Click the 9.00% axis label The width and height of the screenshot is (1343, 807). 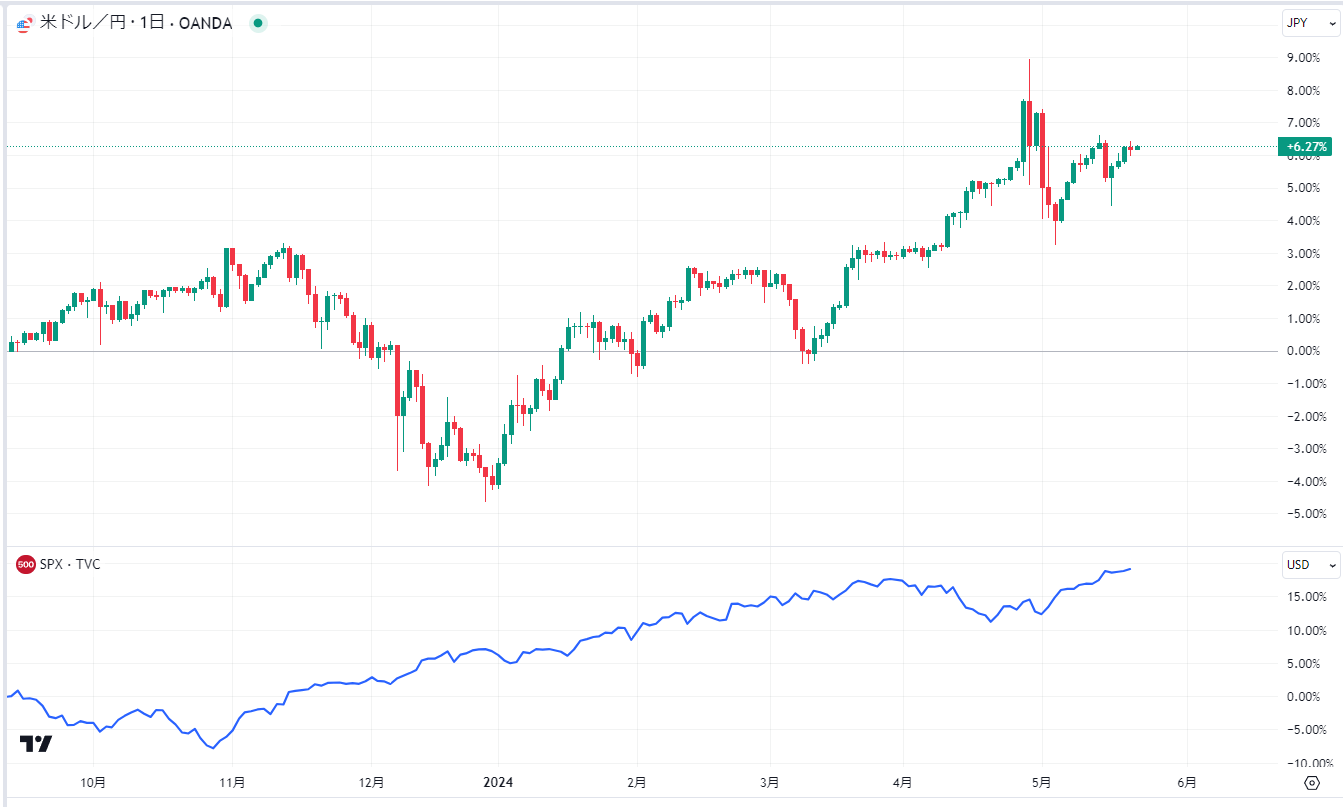(x=1303, y=58)
